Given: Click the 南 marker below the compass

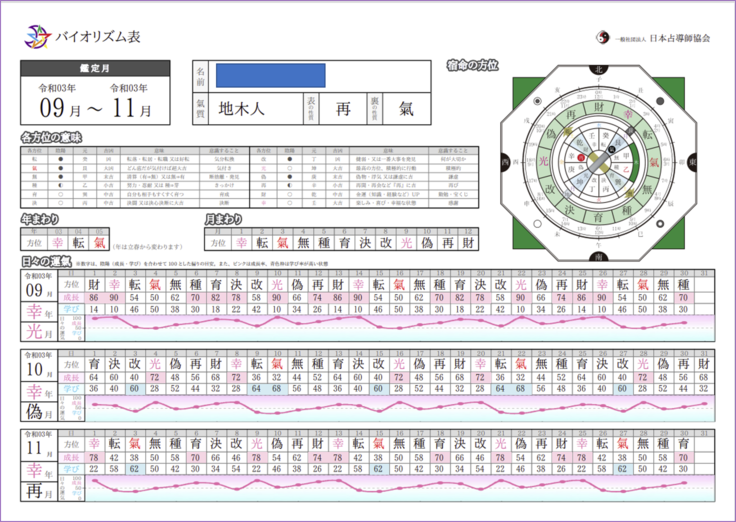Looking at the screenshot, I should [x=600, y=257].
